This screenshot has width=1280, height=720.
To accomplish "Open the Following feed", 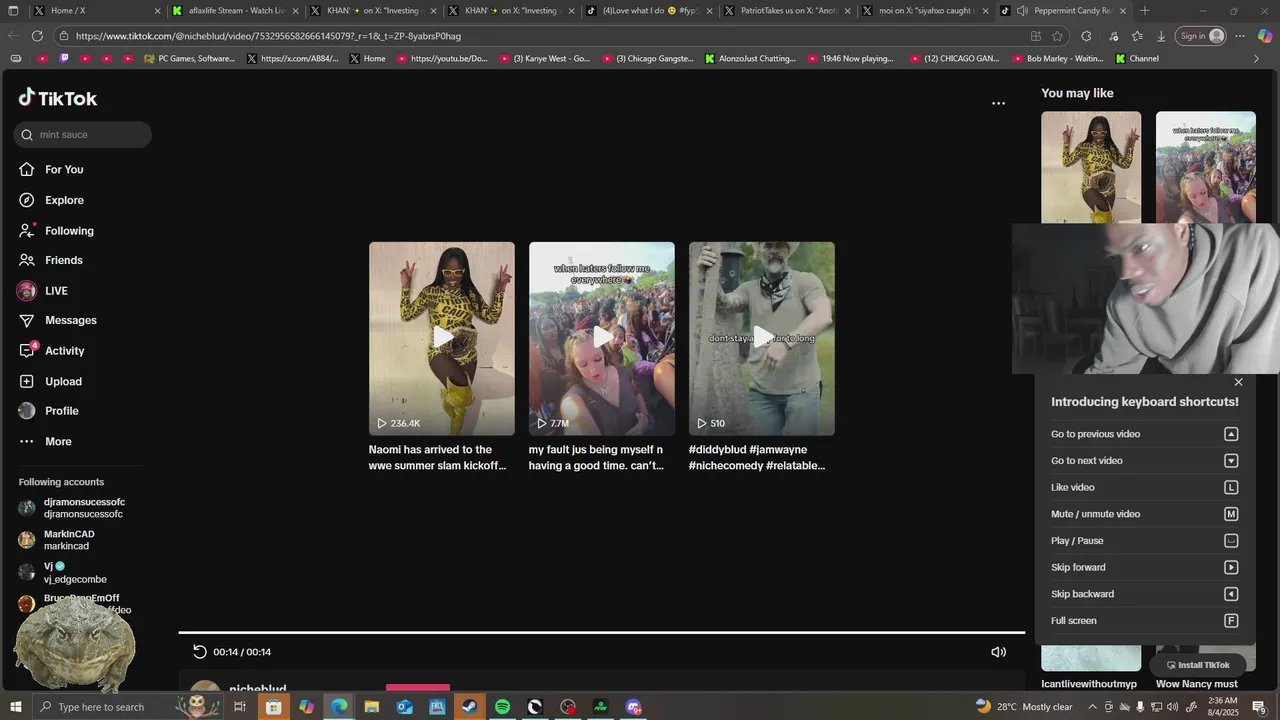I will [69, 231].
